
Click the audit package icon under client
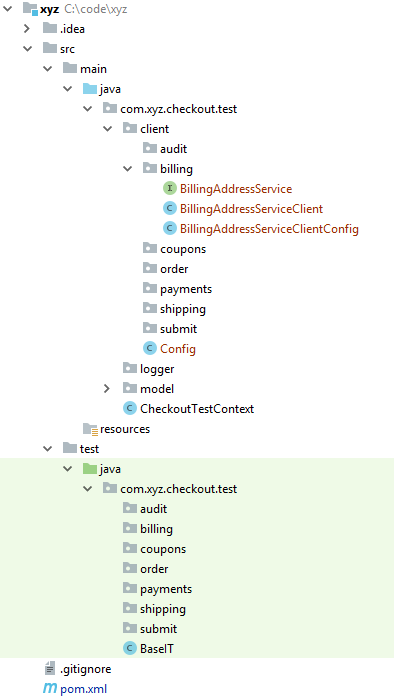[150, 148]
